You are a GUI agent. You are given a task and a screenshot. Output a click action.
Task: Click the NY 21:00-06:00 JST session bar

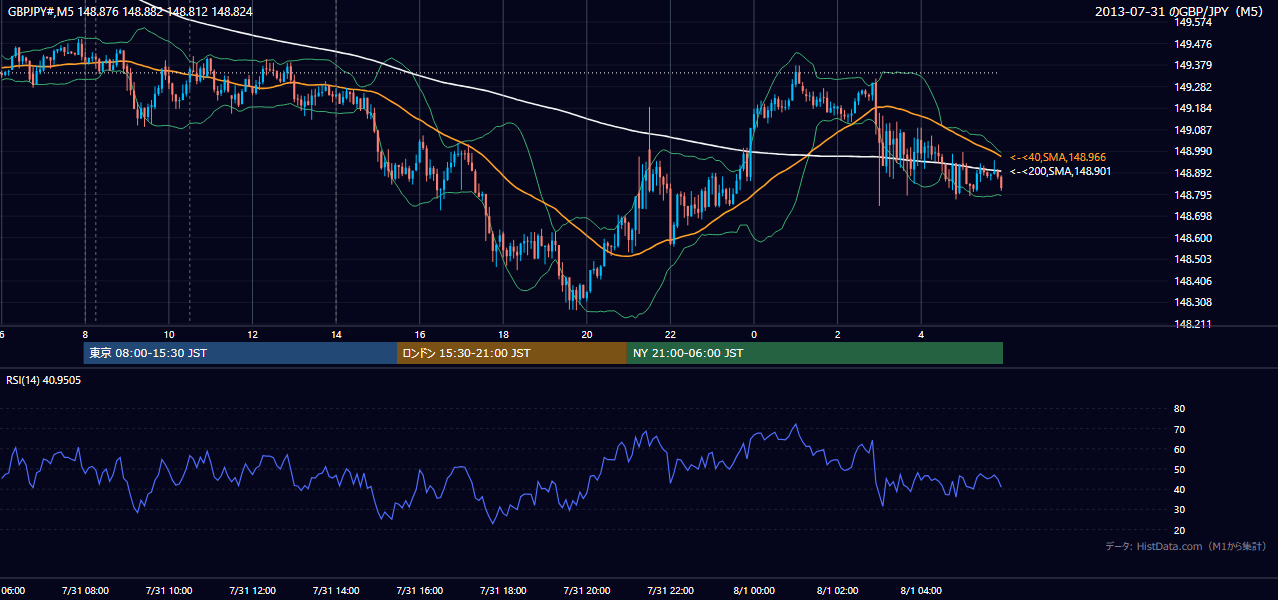[815, 353]
